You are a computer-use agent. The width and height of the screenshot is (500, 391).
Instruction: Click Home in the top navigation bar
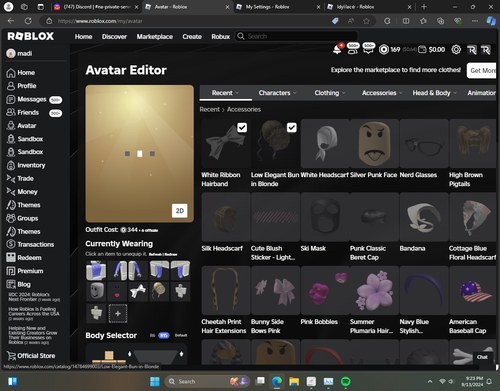pos(83,37)
